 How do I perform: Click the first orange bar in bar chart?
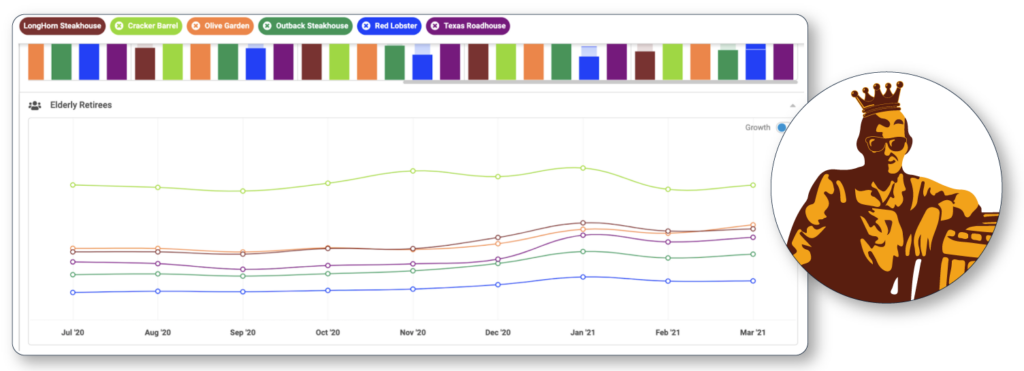pyautogui.click(x=36, y=62)
